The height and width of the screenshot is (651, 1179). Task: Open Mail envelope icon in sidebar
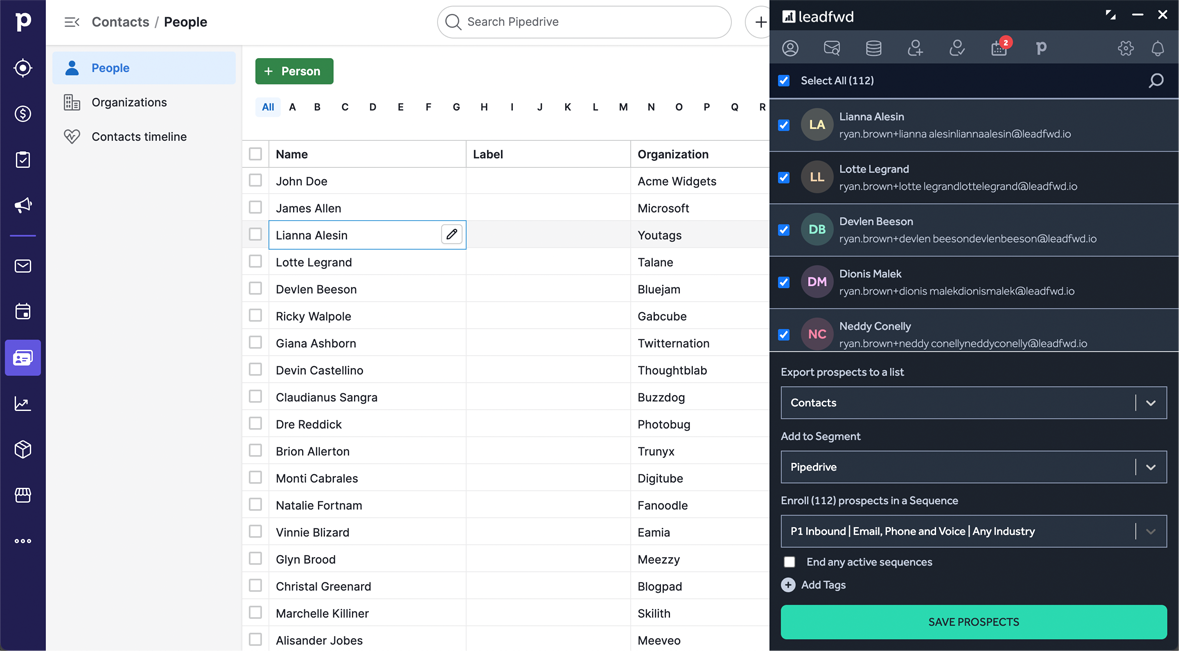tap(23, 266)
